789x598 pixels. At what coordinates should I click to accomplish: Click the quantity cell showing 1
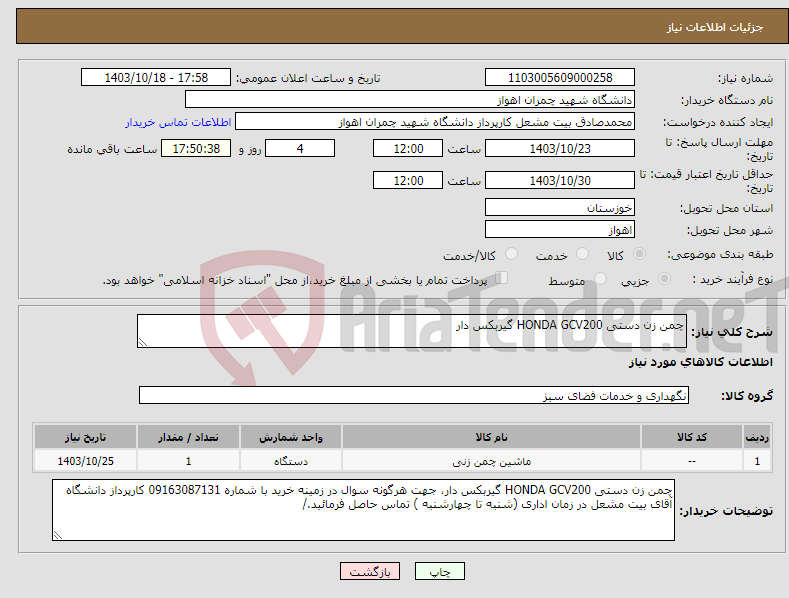(x=188, y=461)
